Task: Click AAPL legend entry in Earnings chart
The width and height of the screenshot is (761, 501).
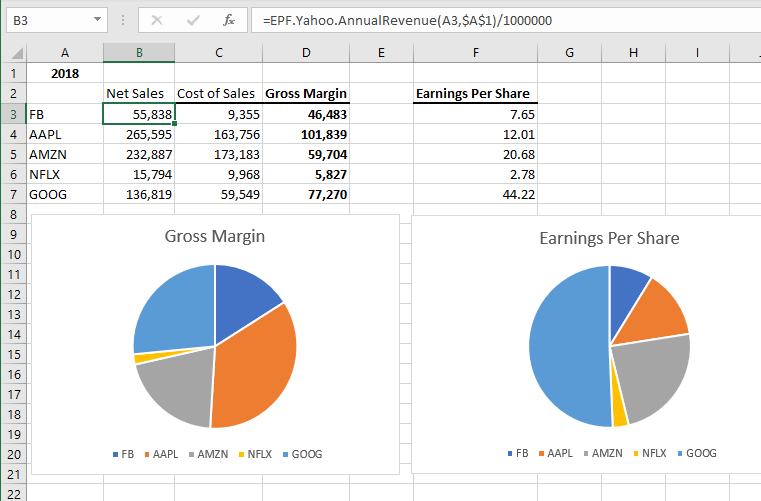Action: tap(556, 453)
